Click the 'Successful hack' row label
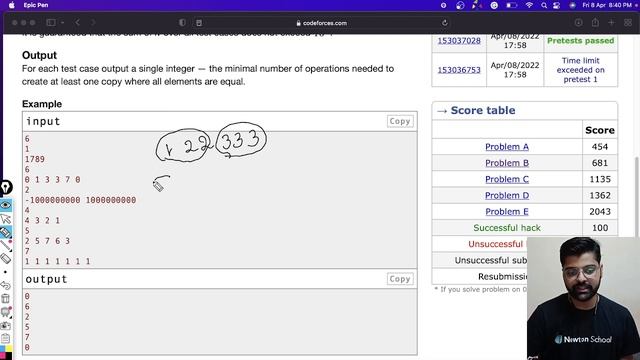This screenshot has height=360, width=640. (x=507, y=228)
